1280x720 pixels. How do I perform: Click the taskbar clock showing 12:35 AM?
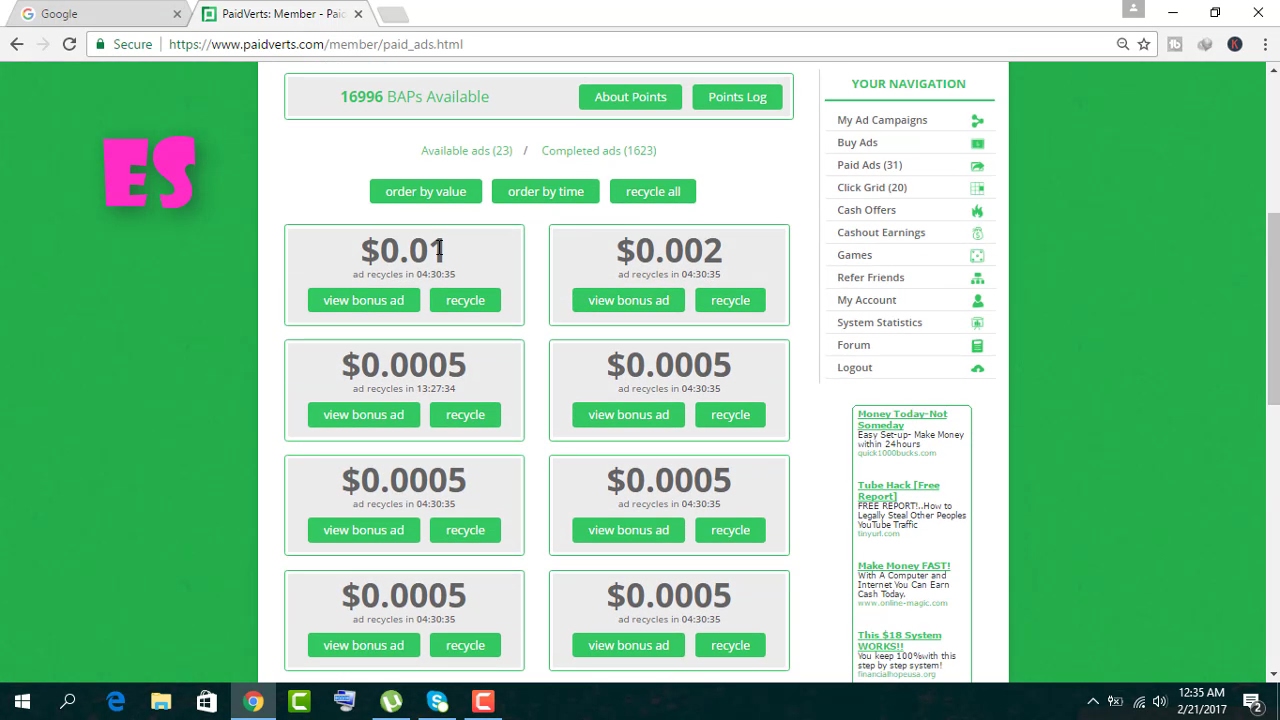(1201, 701)
